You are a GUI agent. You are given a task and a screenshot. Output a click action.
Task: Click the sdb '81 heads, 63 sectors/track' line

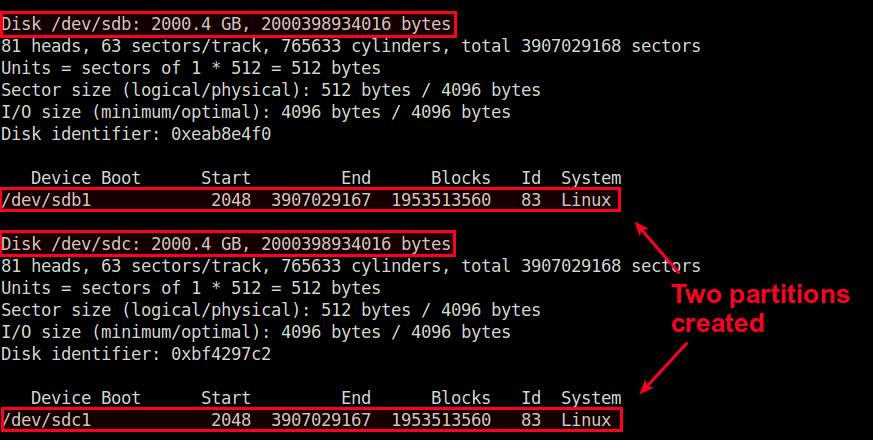(351, 46)
